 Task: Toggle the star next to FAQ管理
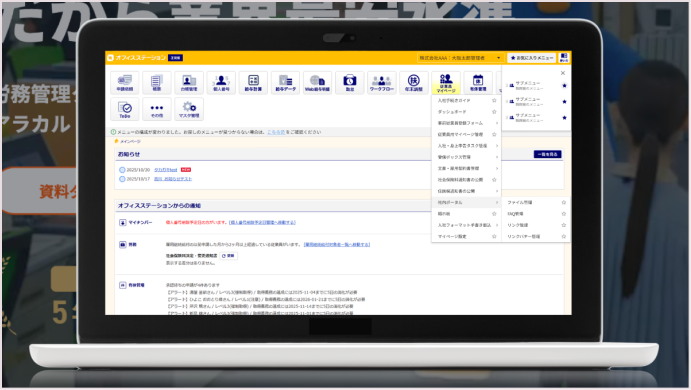[564, 214]
